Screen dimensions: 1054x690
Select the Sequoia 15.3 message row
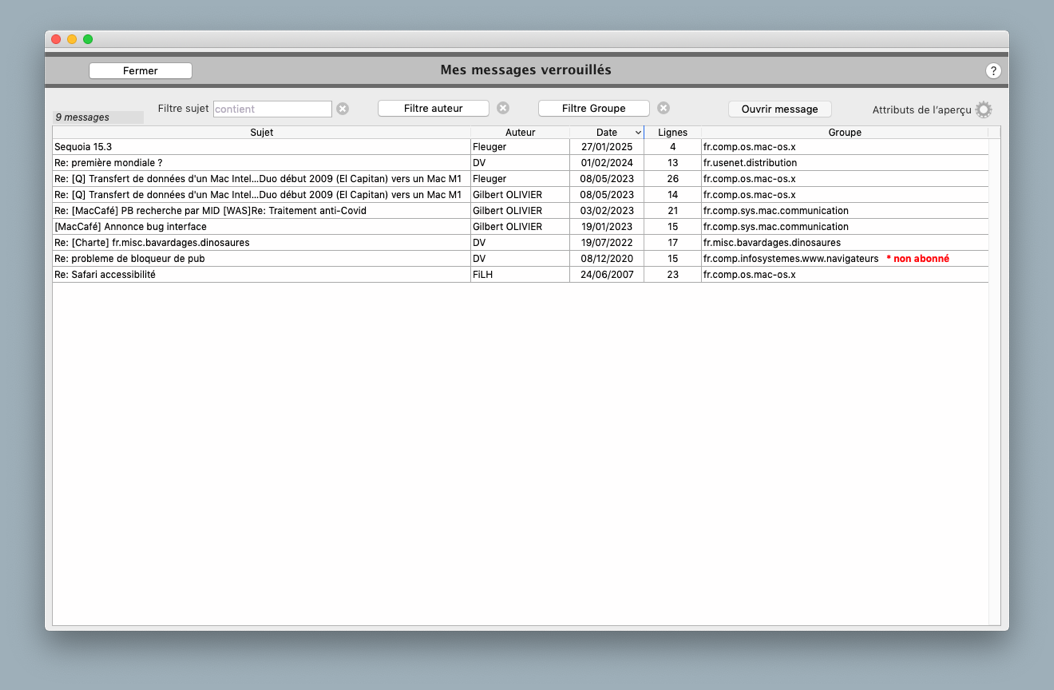tap(260, 147)
